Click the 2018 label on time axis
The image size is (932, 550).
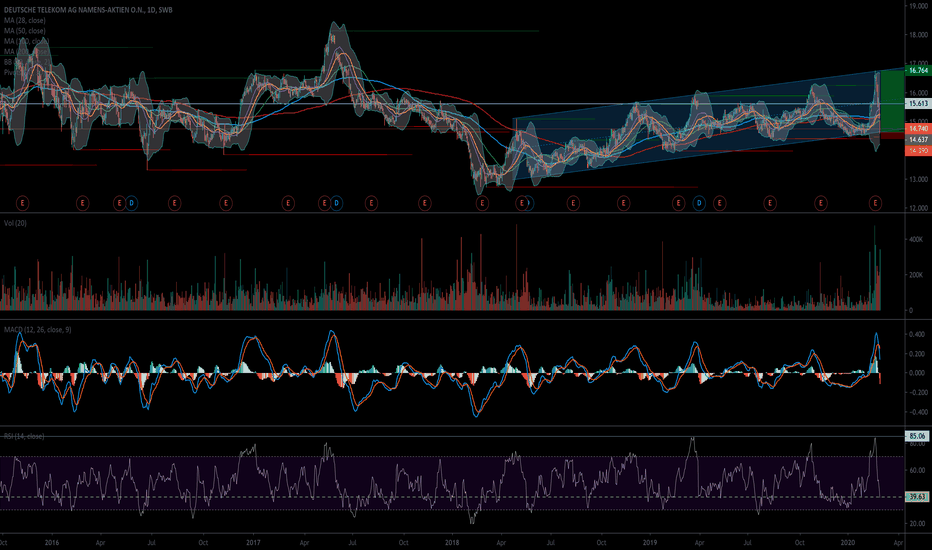click(452, 542)
